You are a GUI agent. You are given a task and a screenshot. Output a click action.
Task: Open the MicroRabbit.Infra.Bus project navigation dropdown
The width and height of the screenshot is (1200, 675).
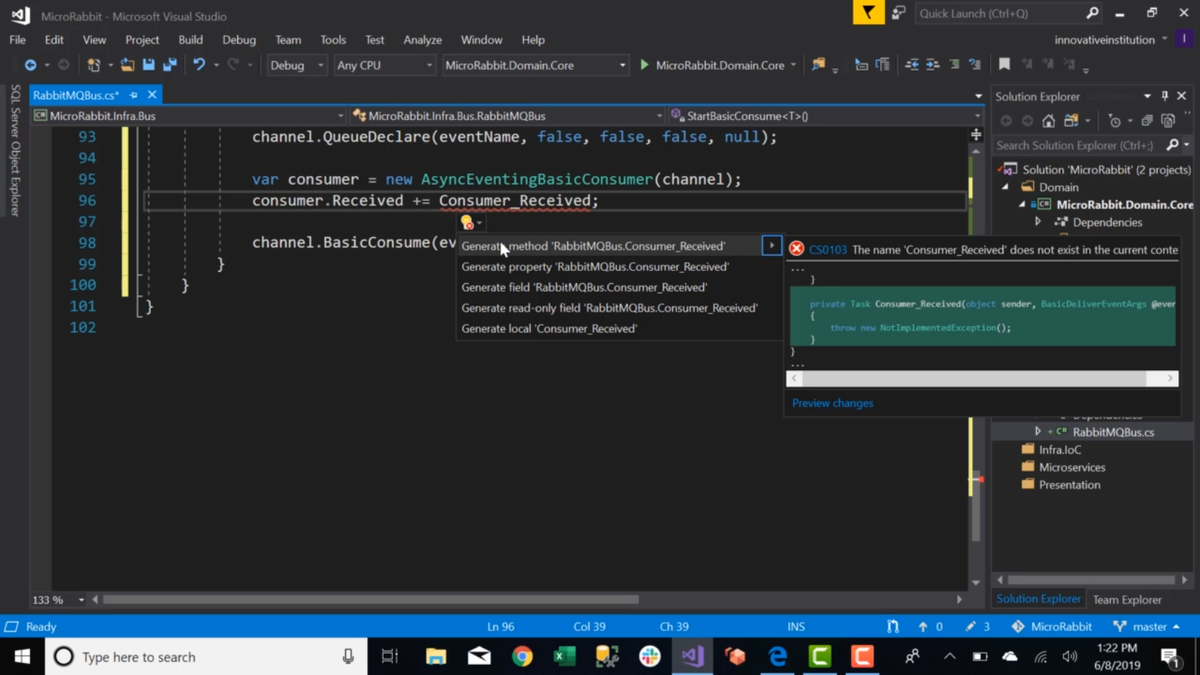[x=189, y=116]
